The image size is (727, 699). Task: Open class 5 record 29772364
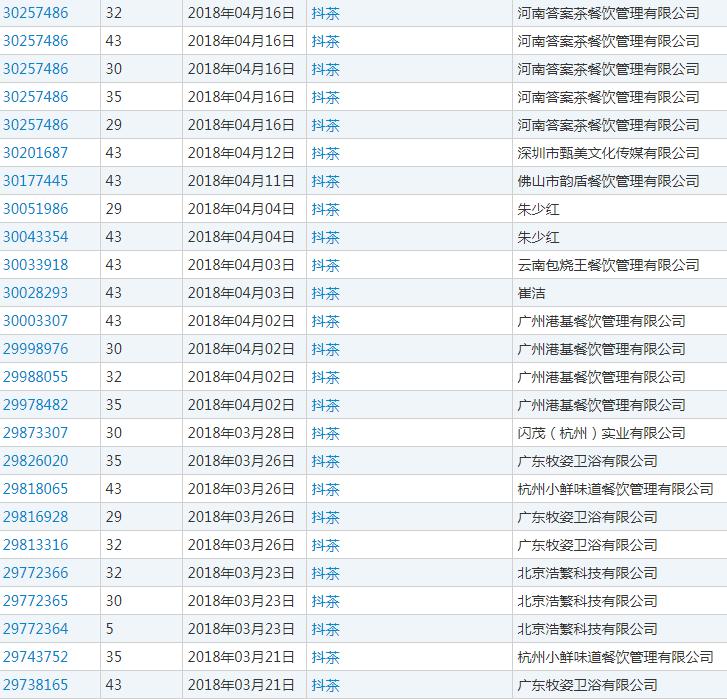(x=36, y=629)
